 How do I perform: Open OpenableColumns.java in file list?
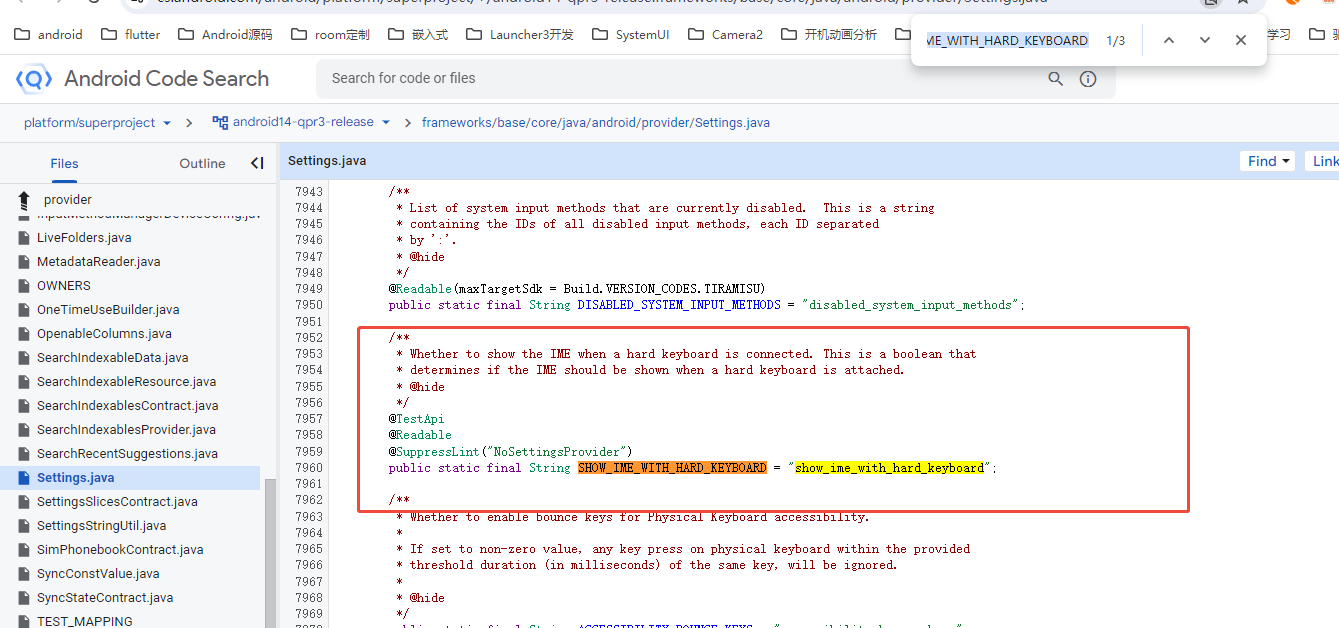click(x=104, y=334)
